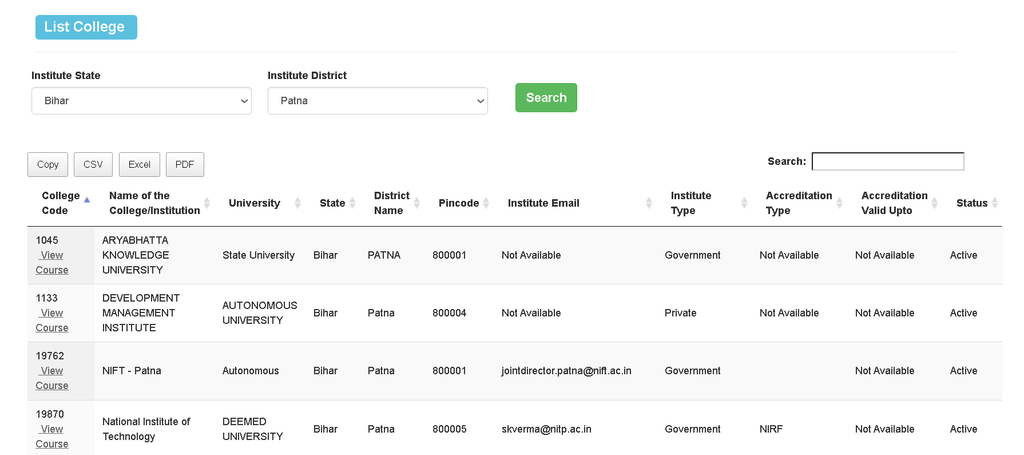Click University column sort arrows
This screenshot has height=455, width=1024.
[x=298, y=203]
